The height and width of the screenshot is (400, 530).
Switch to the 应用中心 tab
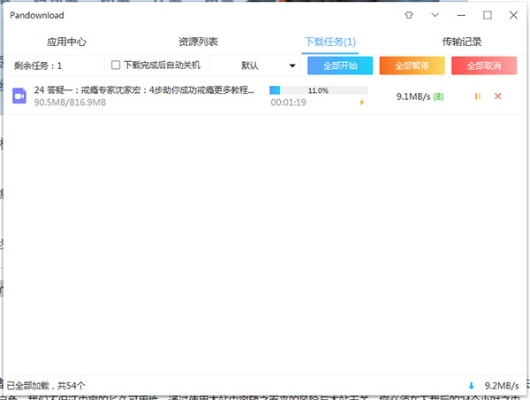pos(67,42)
